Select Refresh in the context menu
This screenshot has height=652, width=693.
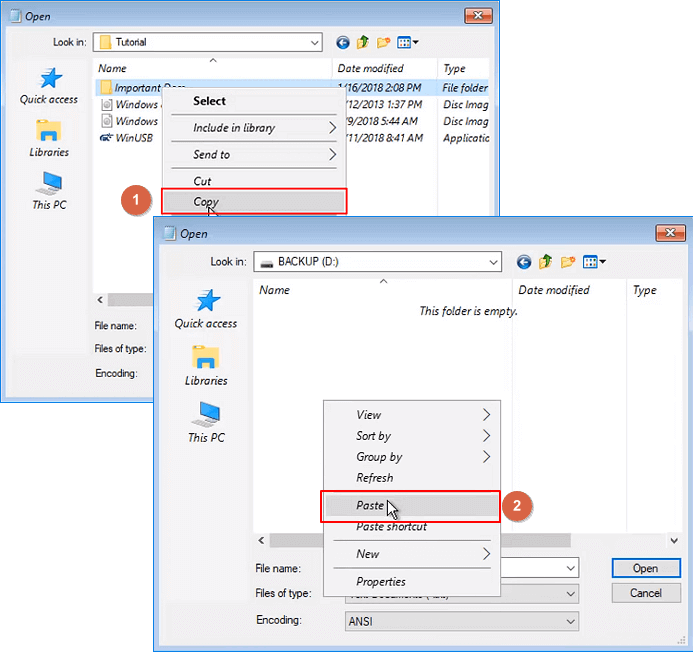coord(374,478)
